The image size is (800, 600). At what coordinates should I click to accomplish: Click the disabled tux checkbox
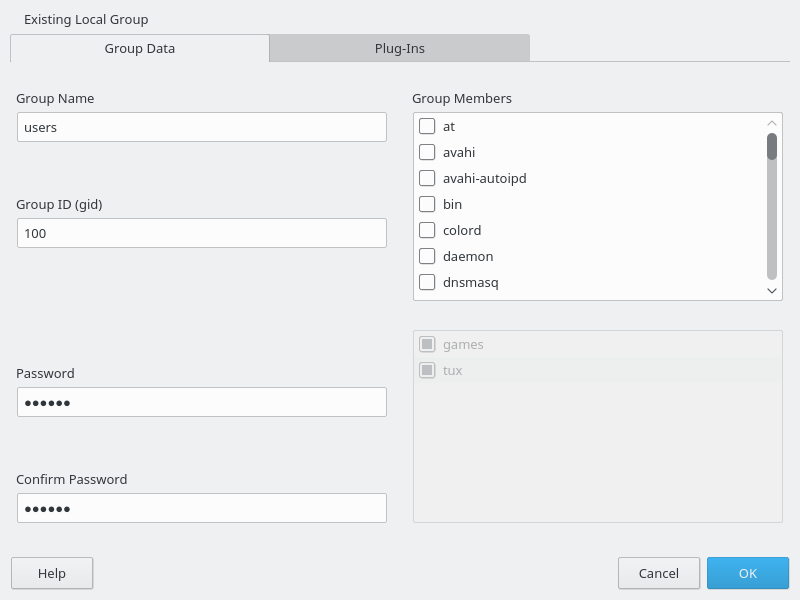click(x=427, y=370)
